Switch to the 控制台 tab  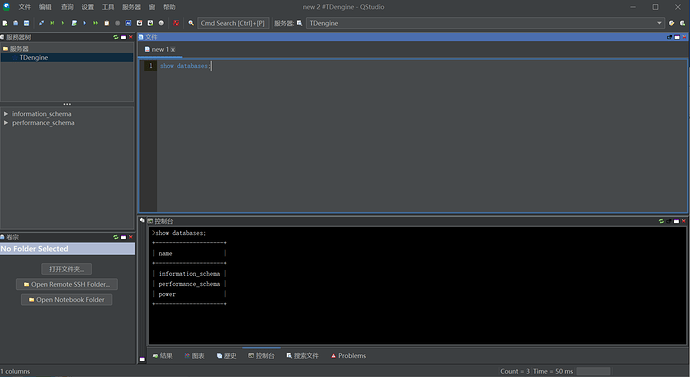click(x=261, y=355)
